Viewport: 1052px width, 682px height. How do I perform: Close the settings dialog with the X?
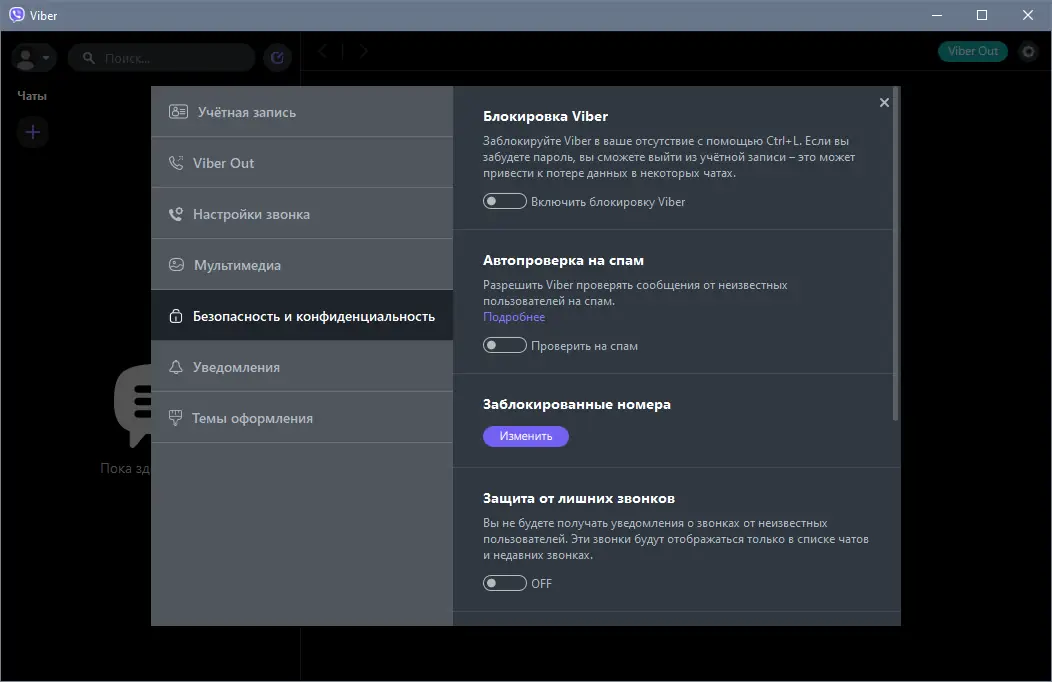click(x=884, y=103)
